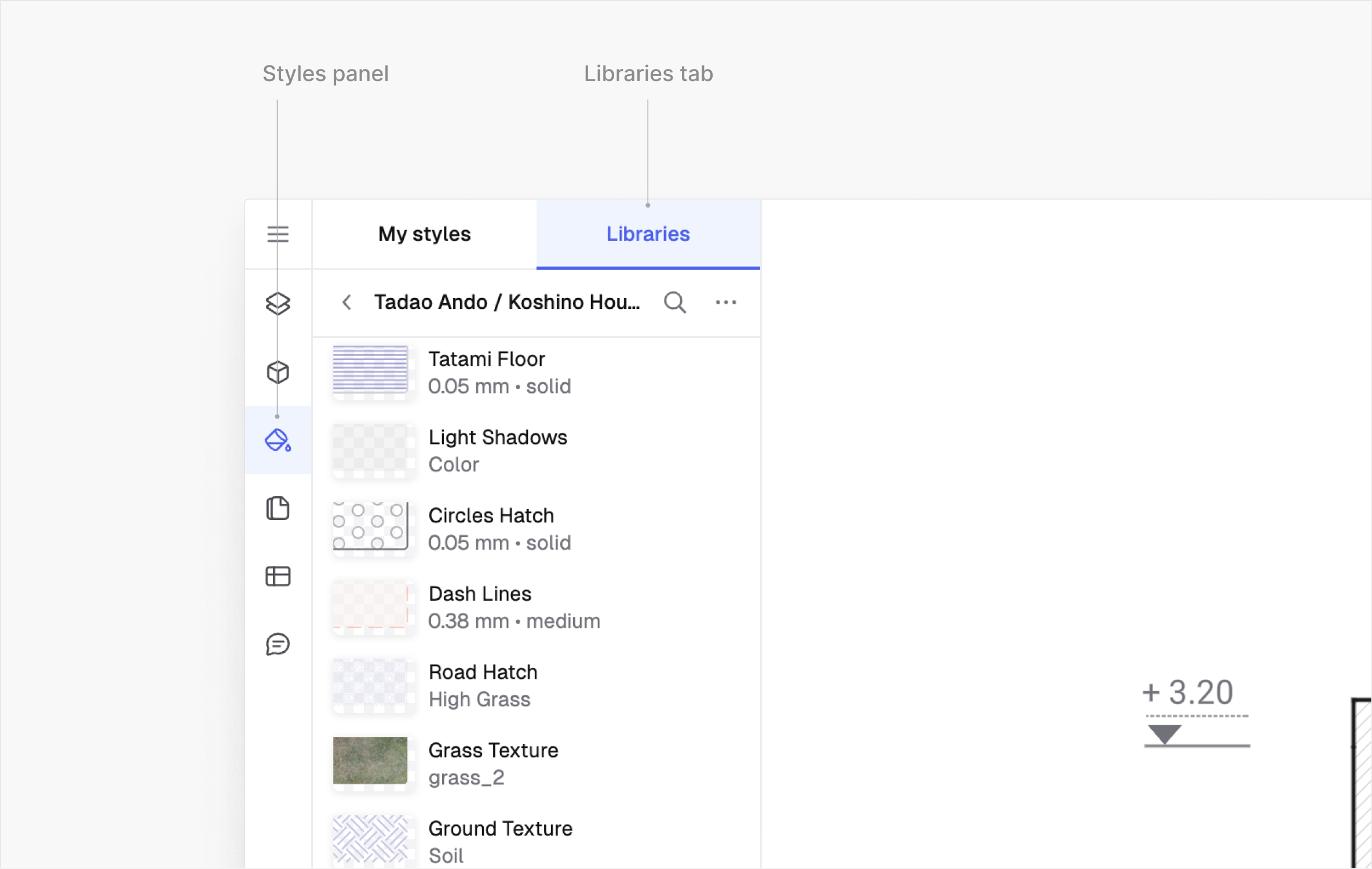Open the Comments bubble icon
1372x869 pixels.
pyautogui.click(x=278, y=644)
